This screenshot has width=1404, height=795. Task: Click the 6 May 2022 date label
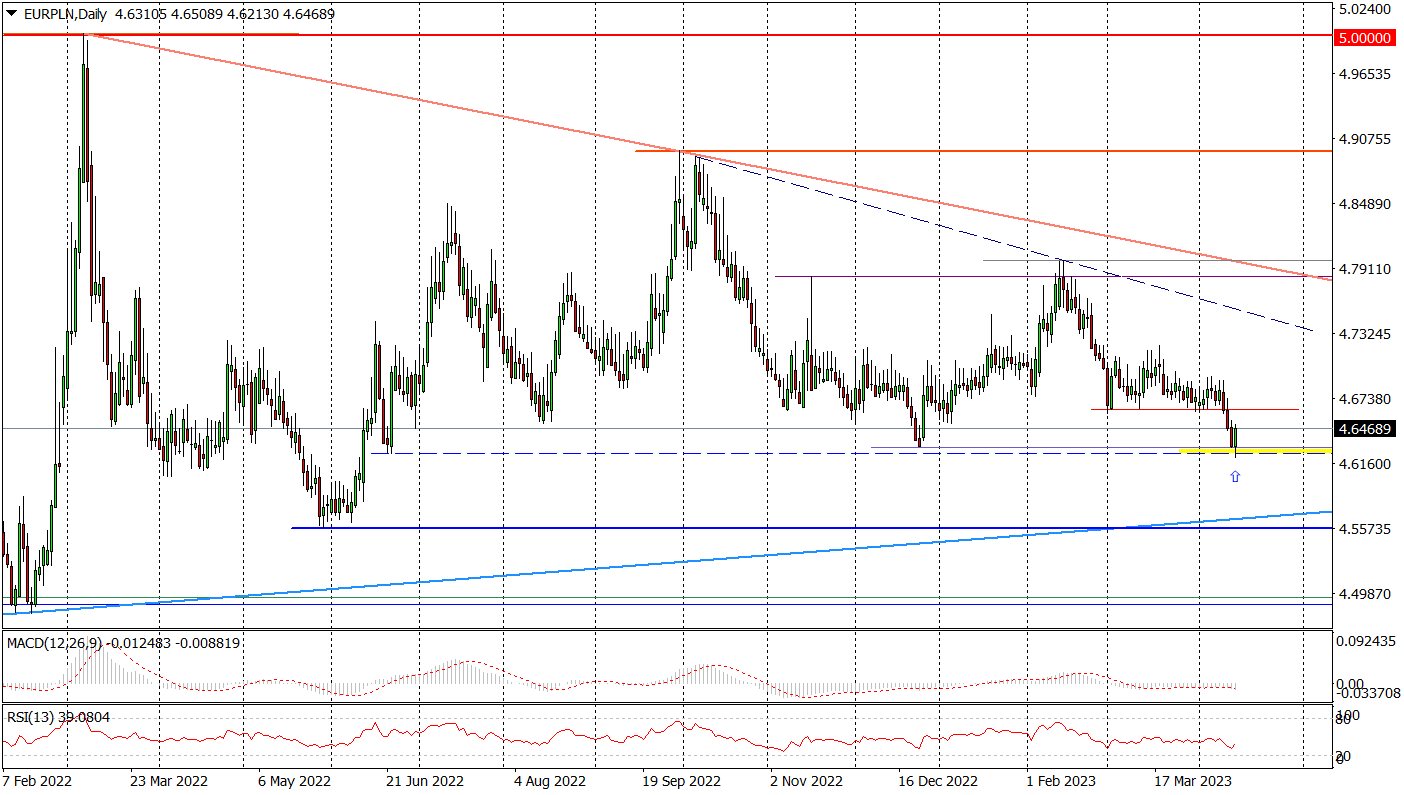tap(294, 780)
